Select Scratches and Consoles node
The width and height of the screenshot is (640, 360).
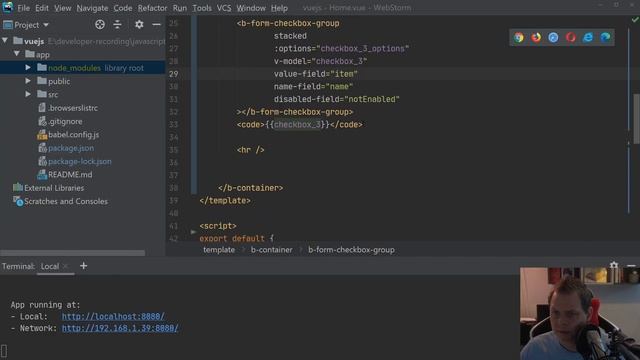[65, 201]
